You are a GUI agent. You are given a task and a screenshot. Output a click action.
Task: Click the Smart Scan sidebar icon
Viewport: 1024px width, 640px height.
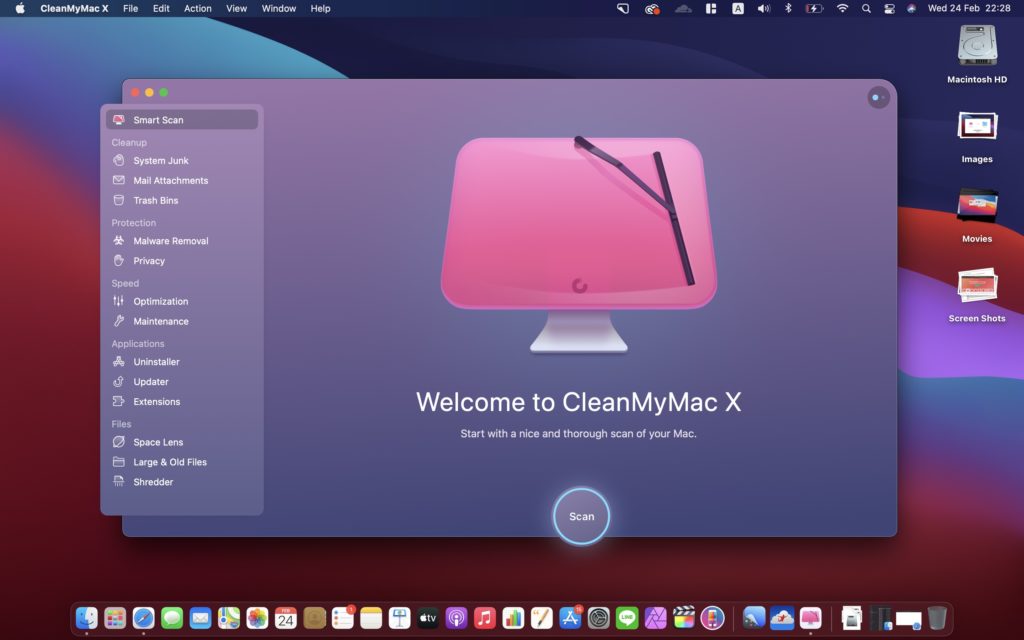click(119, 120)
